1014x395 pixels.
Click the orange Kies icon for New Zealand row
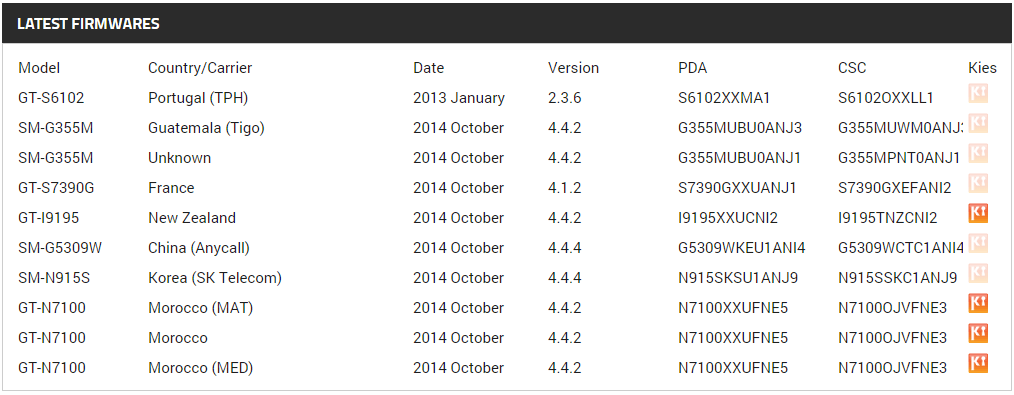pos(978,214)
